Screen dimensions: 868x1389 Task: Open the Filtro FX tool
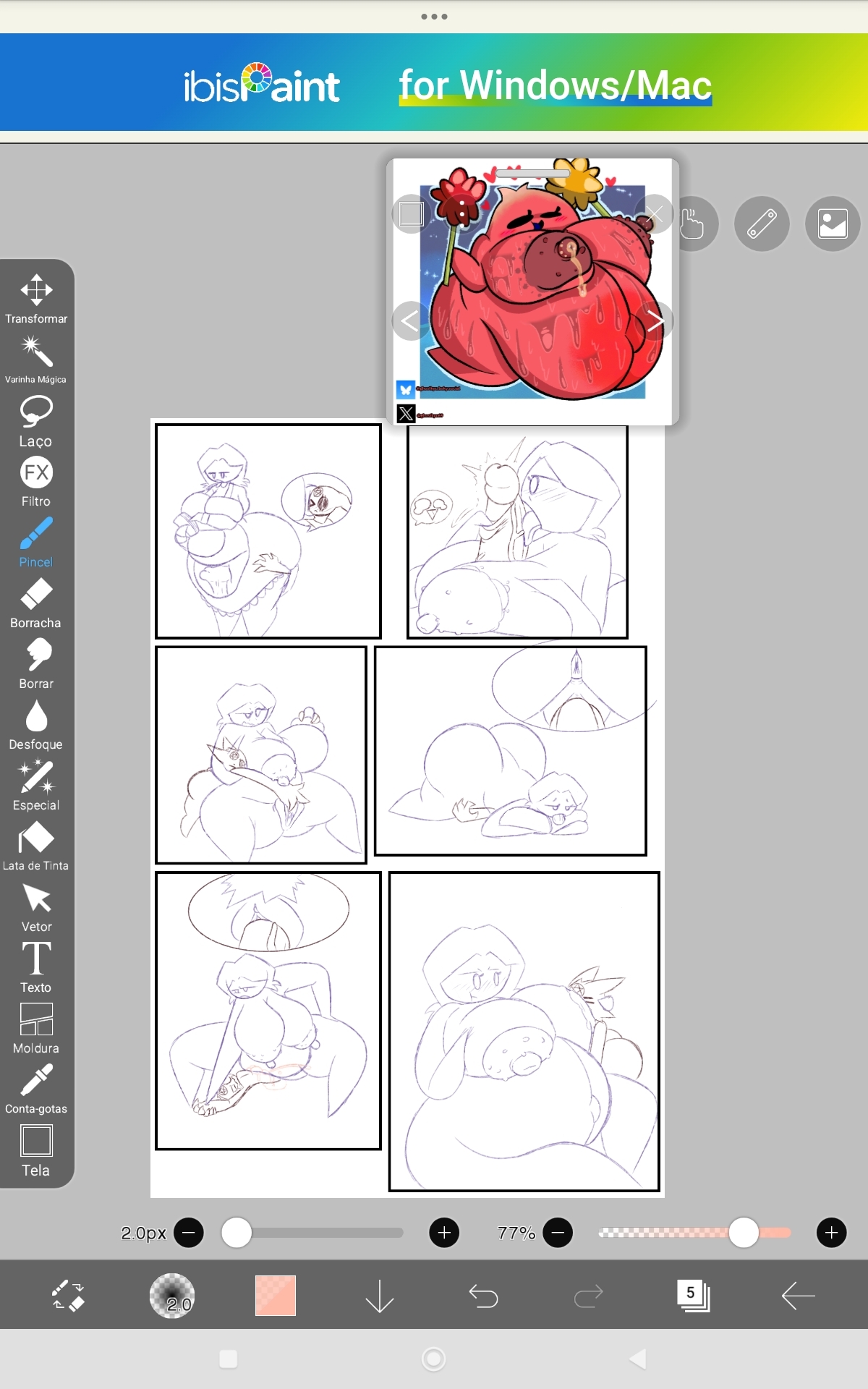pos(36,481)
